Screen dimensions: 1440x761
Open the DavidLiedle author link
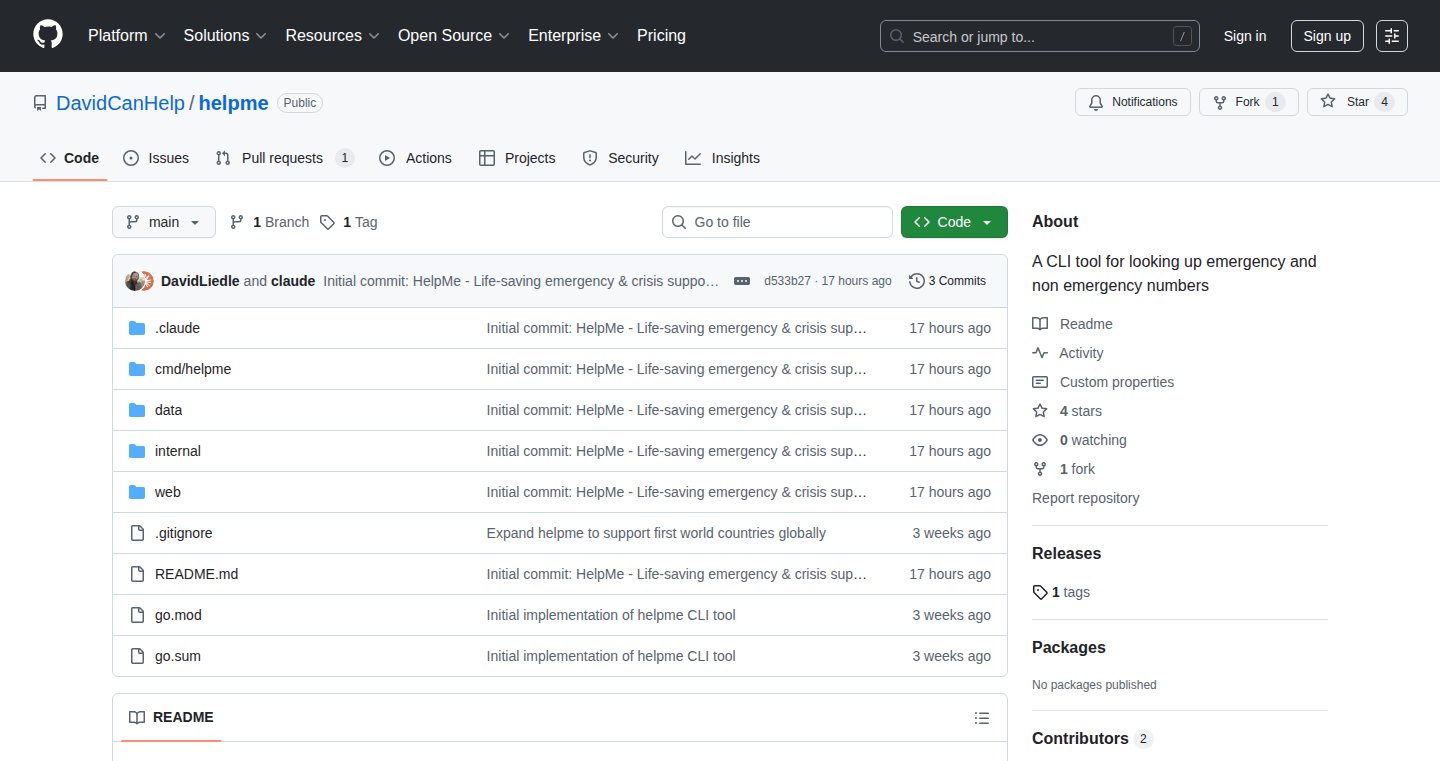pos(200,281)
